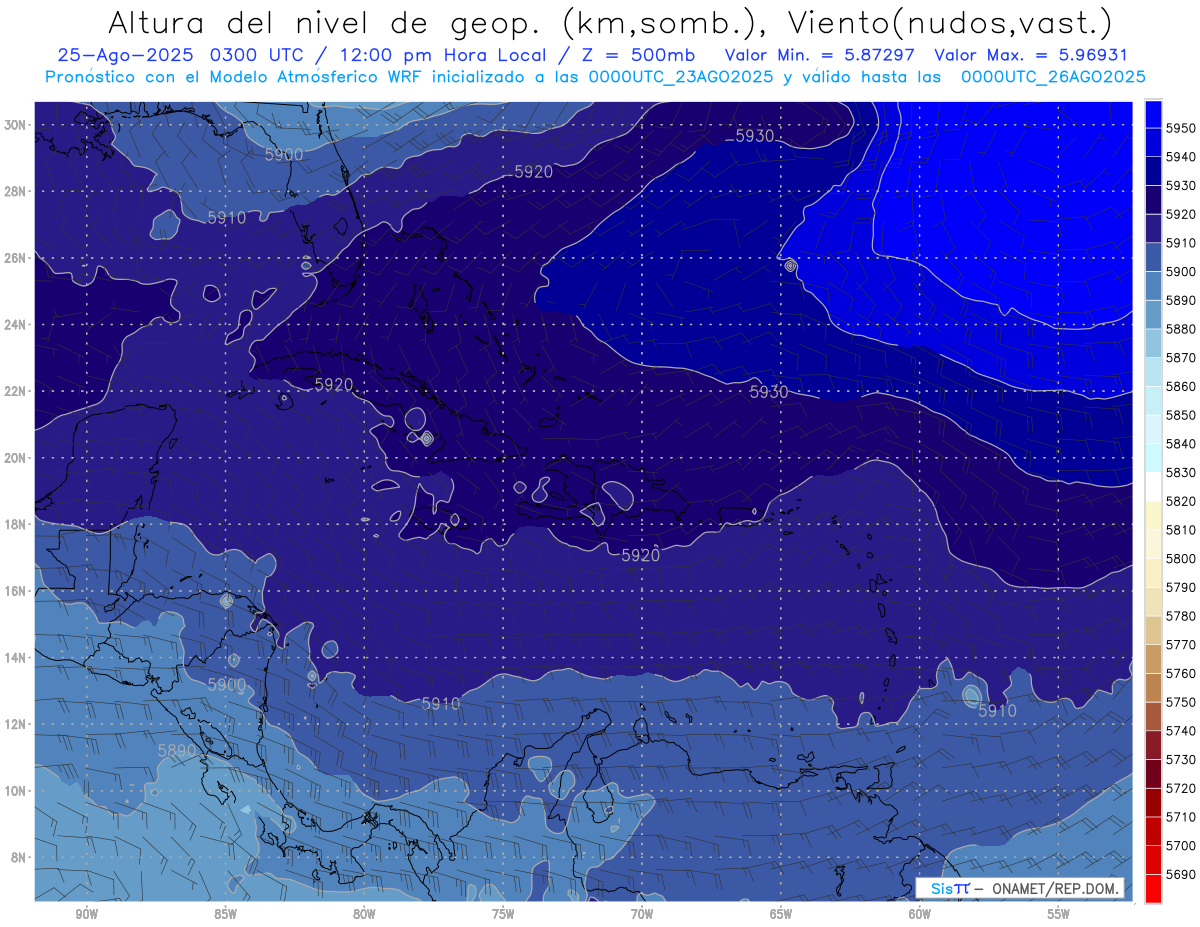Click the '0000UTC_26AGO2025' valid-until time
The image size is (1200, 927).
click(x=1053, y=77)
